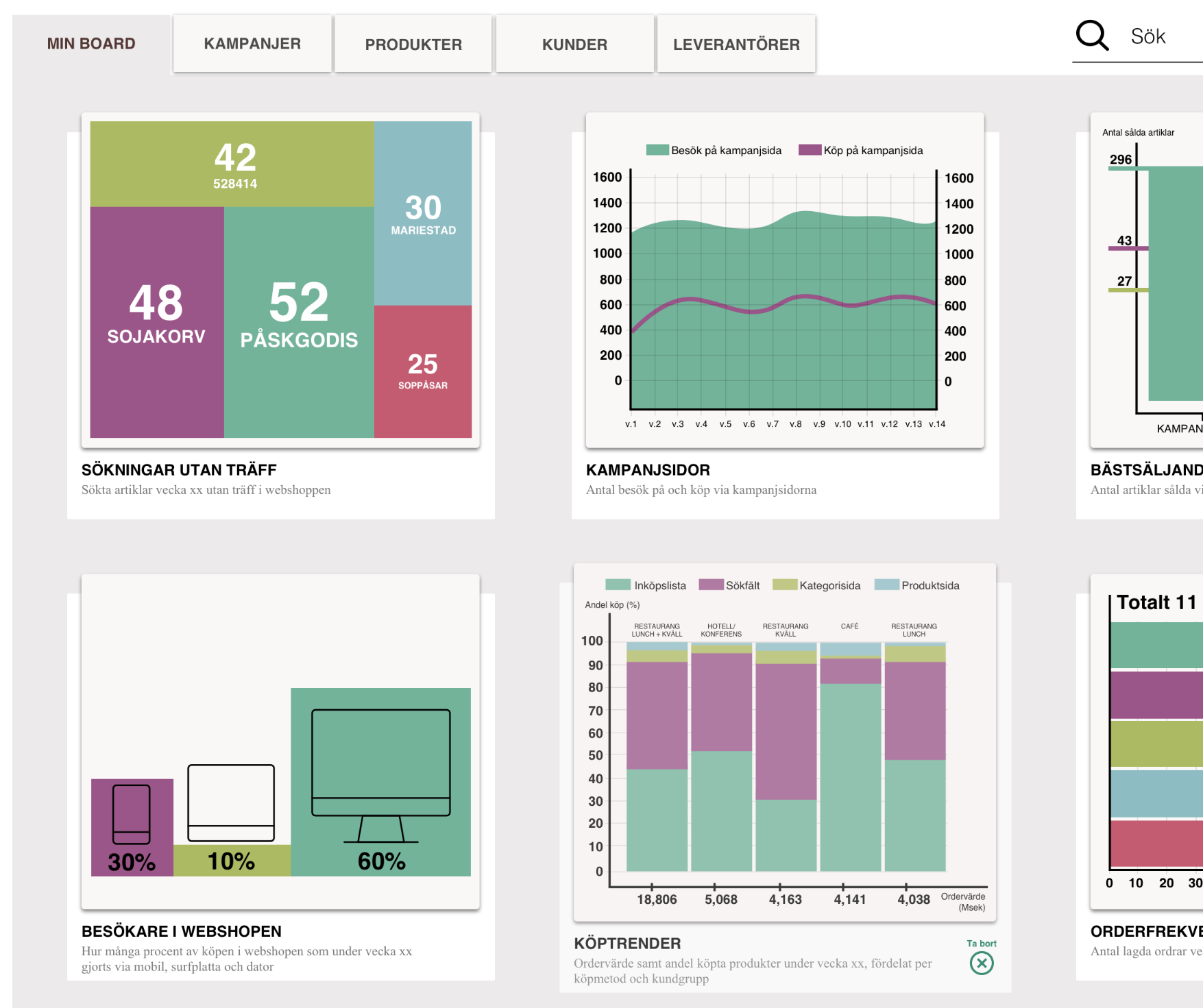Open the Kampanjer tab

[252, 44]
